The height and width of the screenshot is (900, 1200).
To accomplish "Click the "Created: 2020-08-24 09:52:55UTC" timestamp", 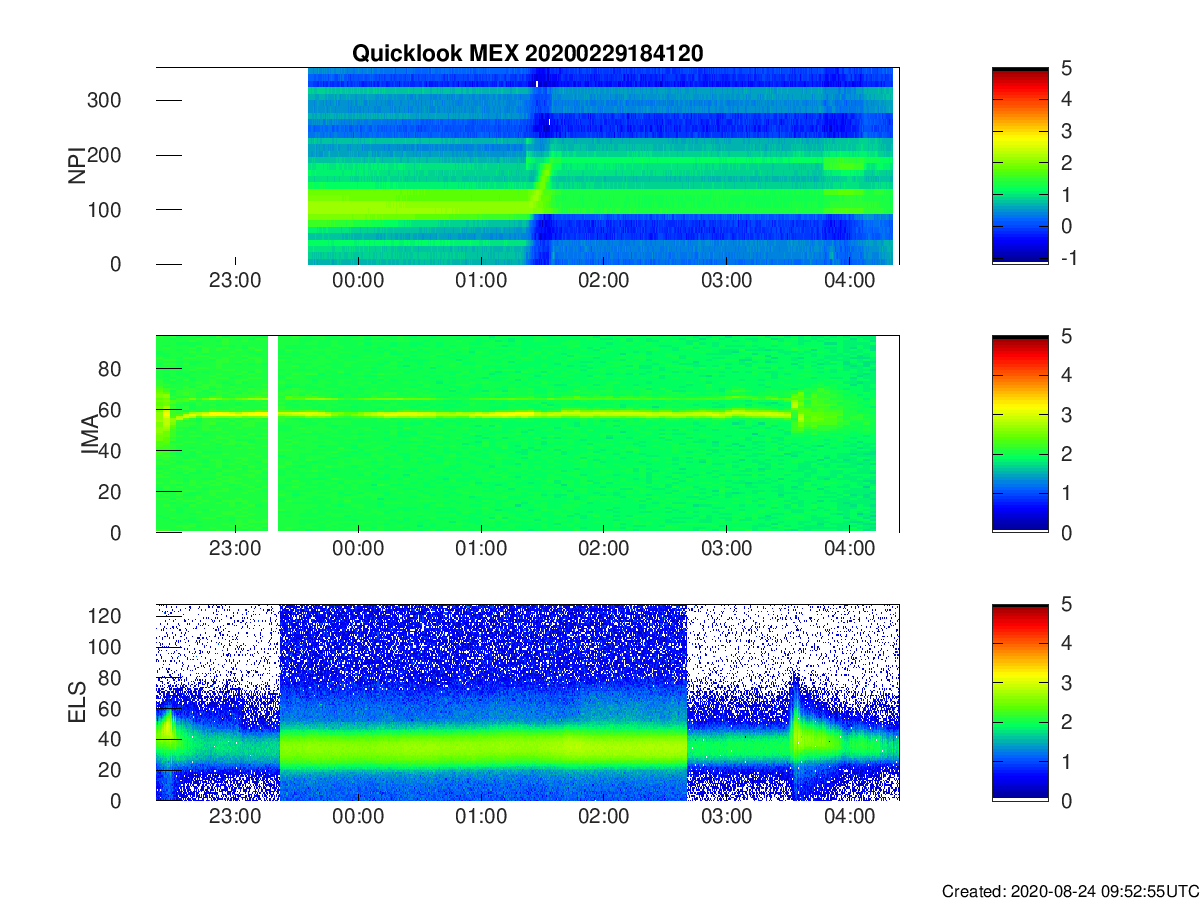I will pyautogui.click(x=1070, y=891).
